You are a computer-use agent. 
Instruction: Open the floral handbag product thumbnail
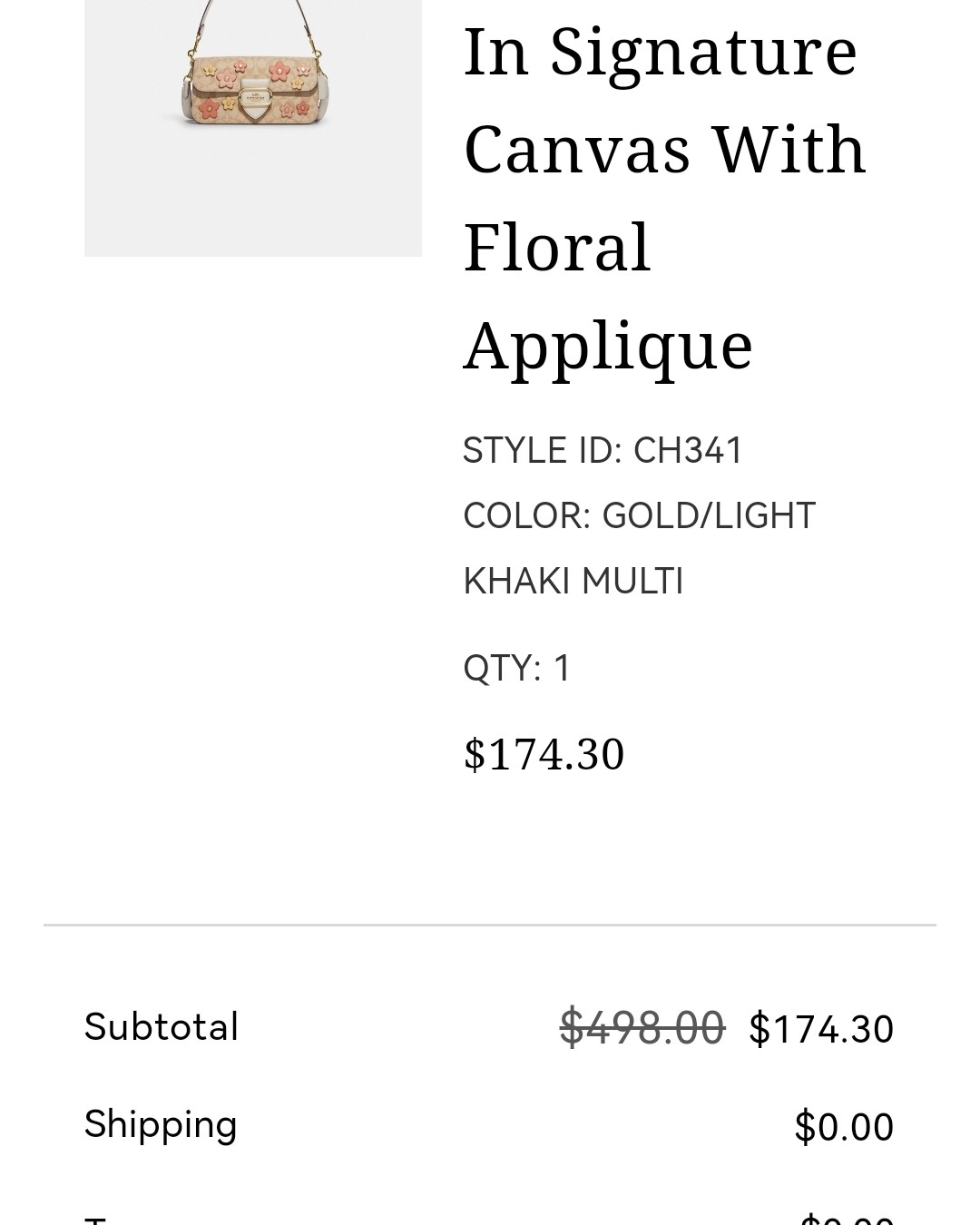tap(252, 128)
